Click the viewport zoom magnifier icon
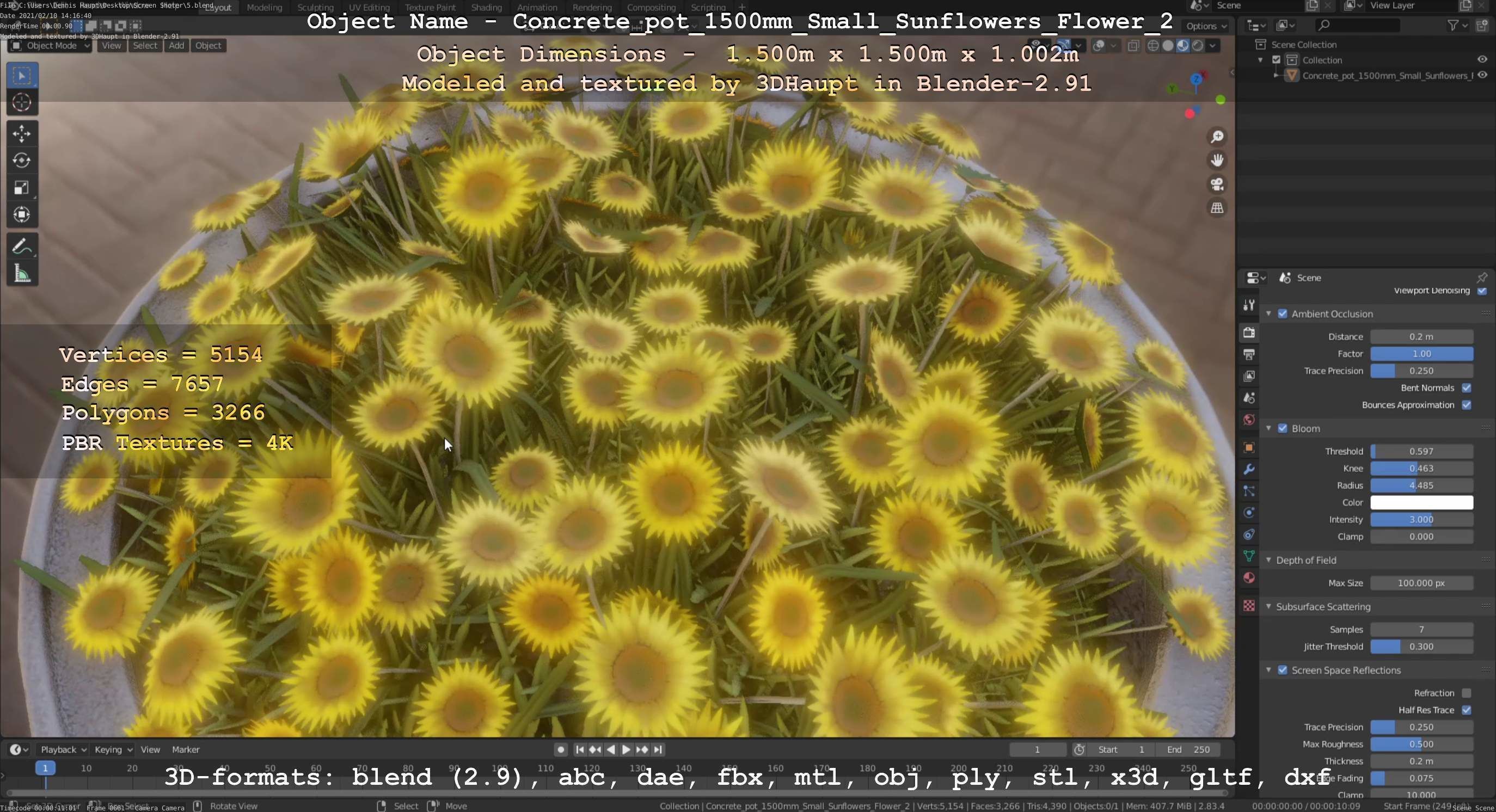Image resolution: width=1496 pixels, height=812 pixels. tap(1217, 137)
